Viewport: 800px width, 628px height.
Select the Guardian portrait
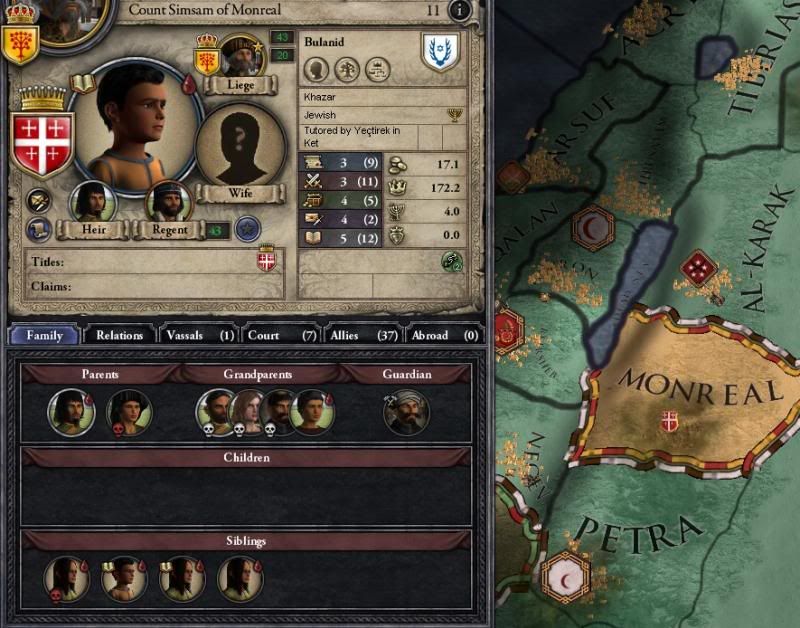point(406,411)
